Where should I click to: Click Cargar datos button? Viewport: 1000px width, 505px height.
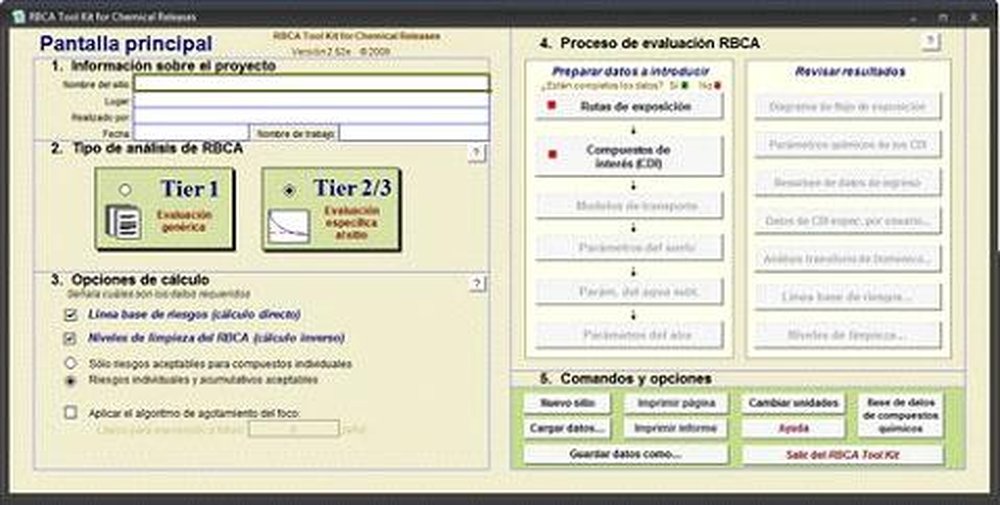point(567,428)
